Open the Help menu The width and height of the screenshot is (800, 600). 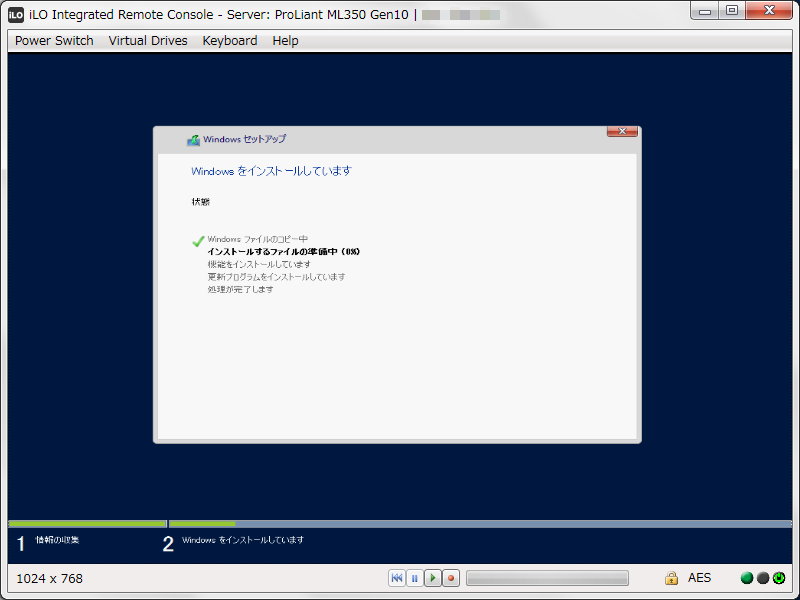(x=285, y=40)
